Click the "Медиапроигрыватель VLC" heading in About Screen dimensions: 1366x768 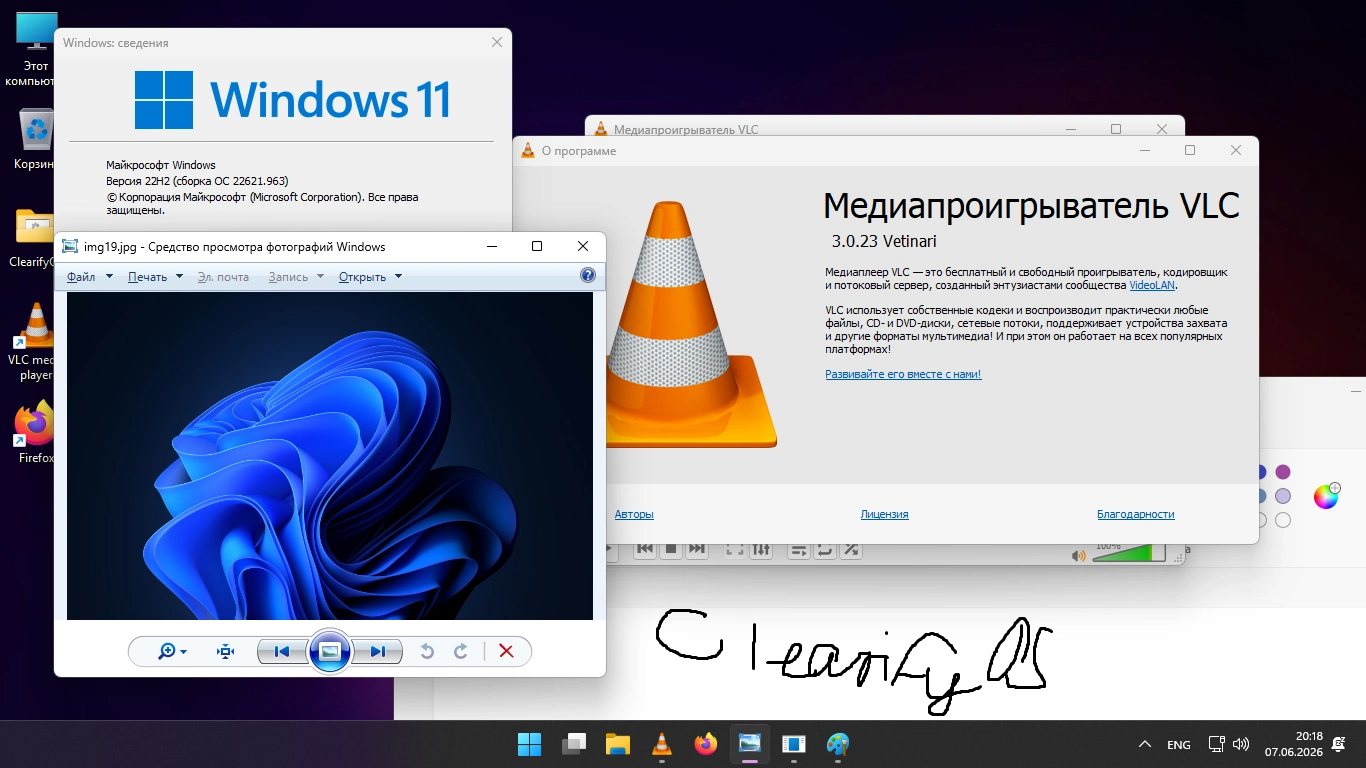pyautogui.click(x=1031, y=205)
